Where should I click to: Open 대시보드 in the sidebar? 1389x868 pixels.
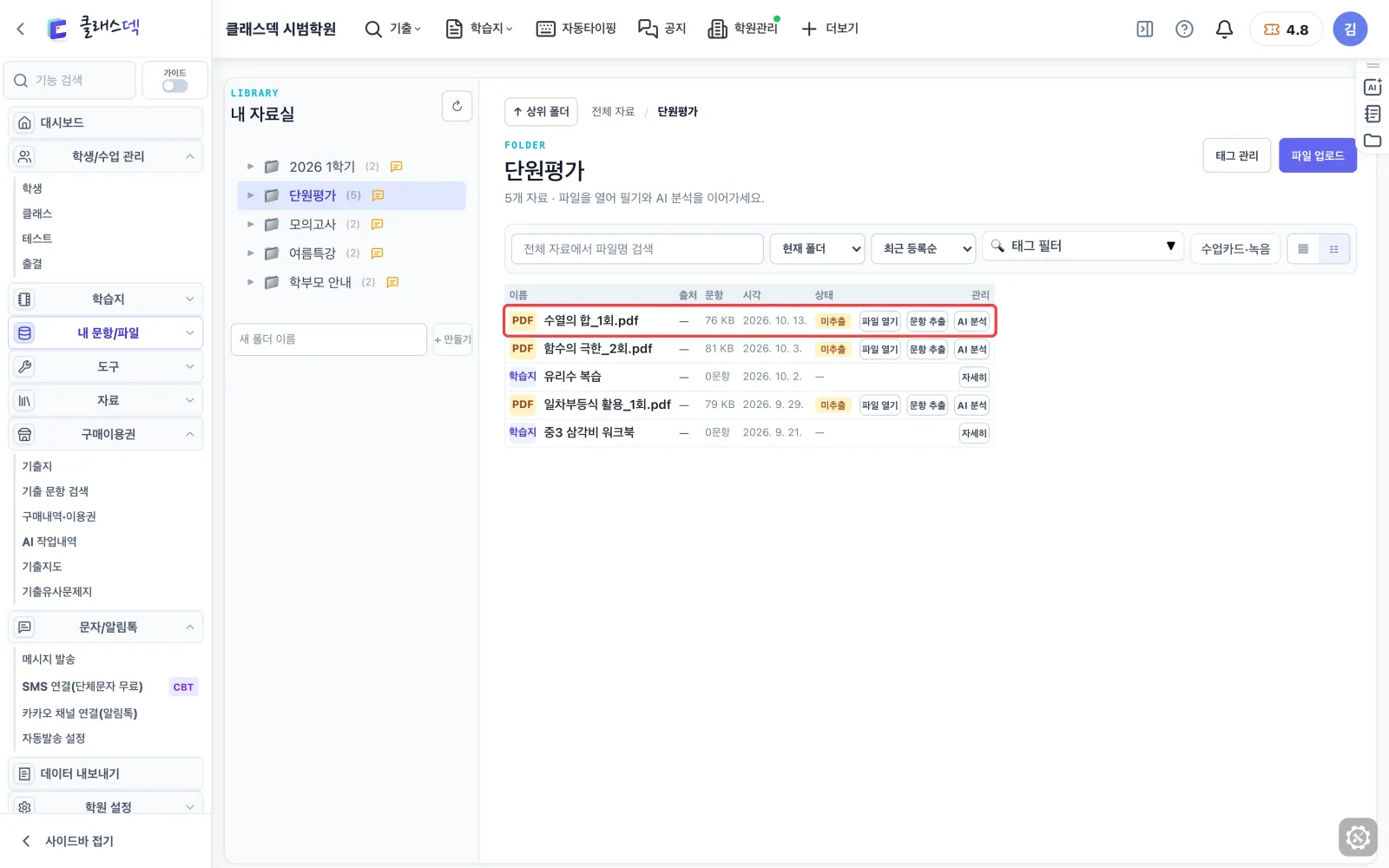click(106, 122)
